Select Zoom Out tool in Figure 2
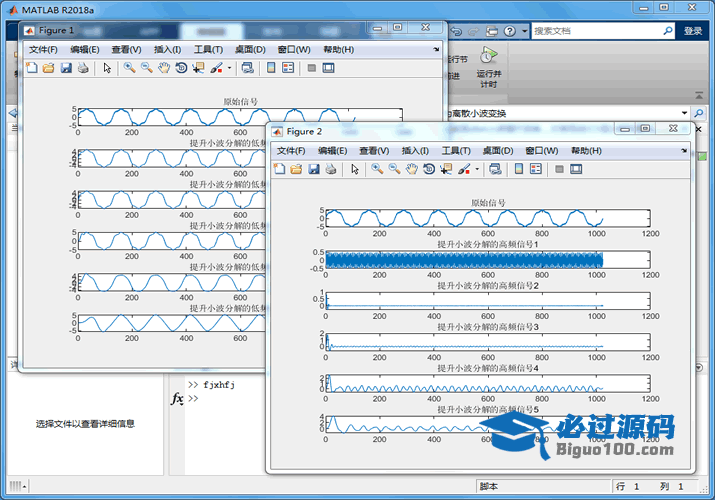715x500 pixels. [394, 169]
